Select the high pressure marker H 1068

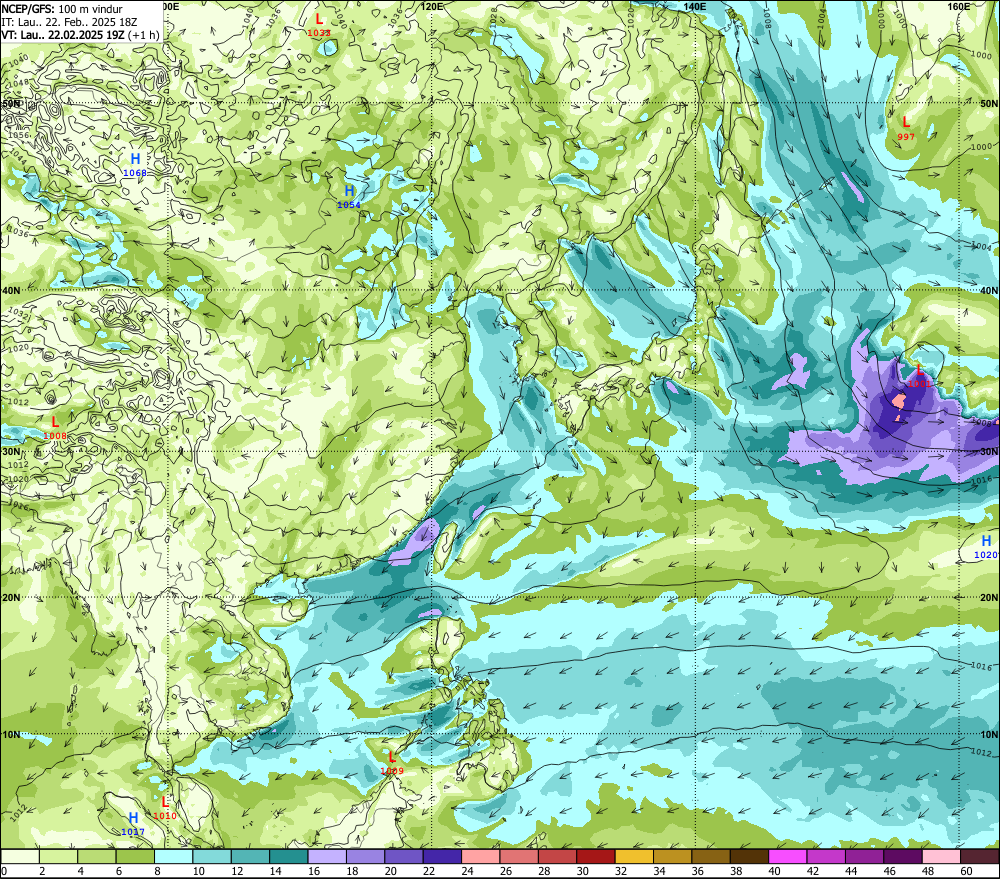[135, 164]
